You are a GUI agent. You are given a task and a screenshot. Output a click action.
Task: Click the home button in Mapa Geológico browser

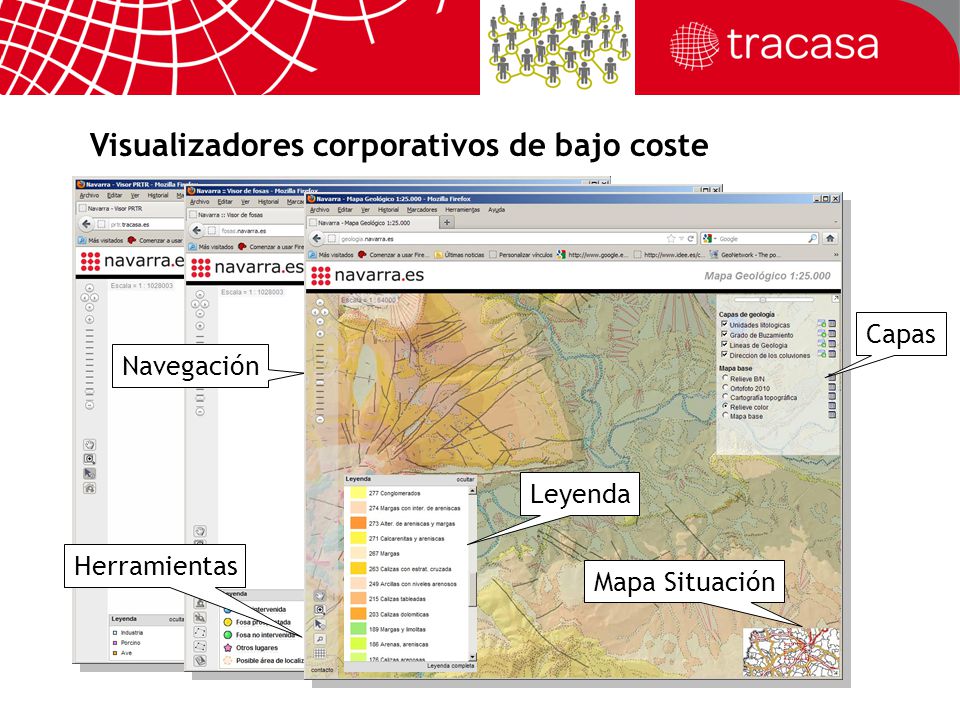point(830,238)
